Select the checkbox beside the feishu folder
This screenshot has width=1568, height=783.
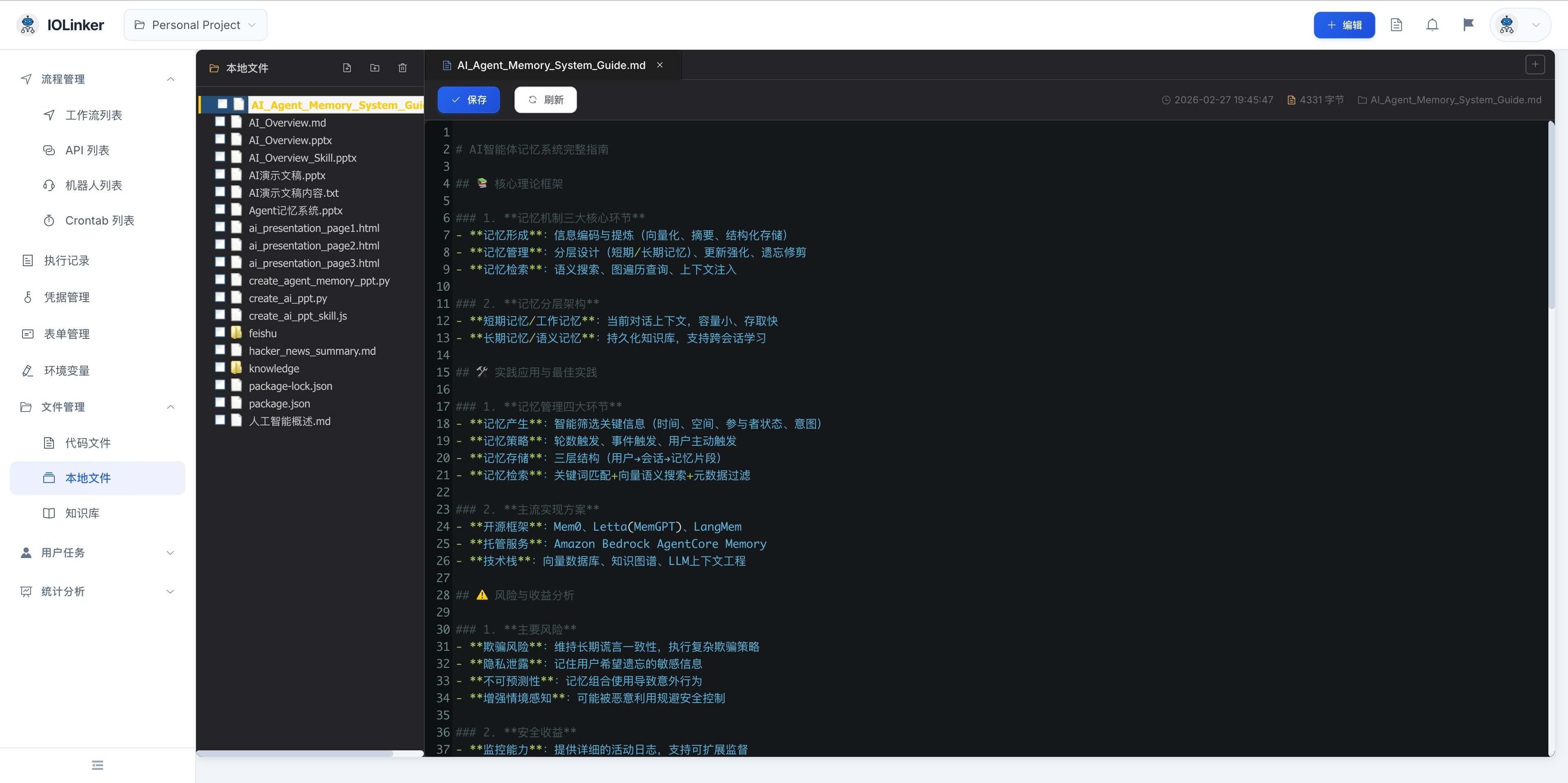click(220, 331)
